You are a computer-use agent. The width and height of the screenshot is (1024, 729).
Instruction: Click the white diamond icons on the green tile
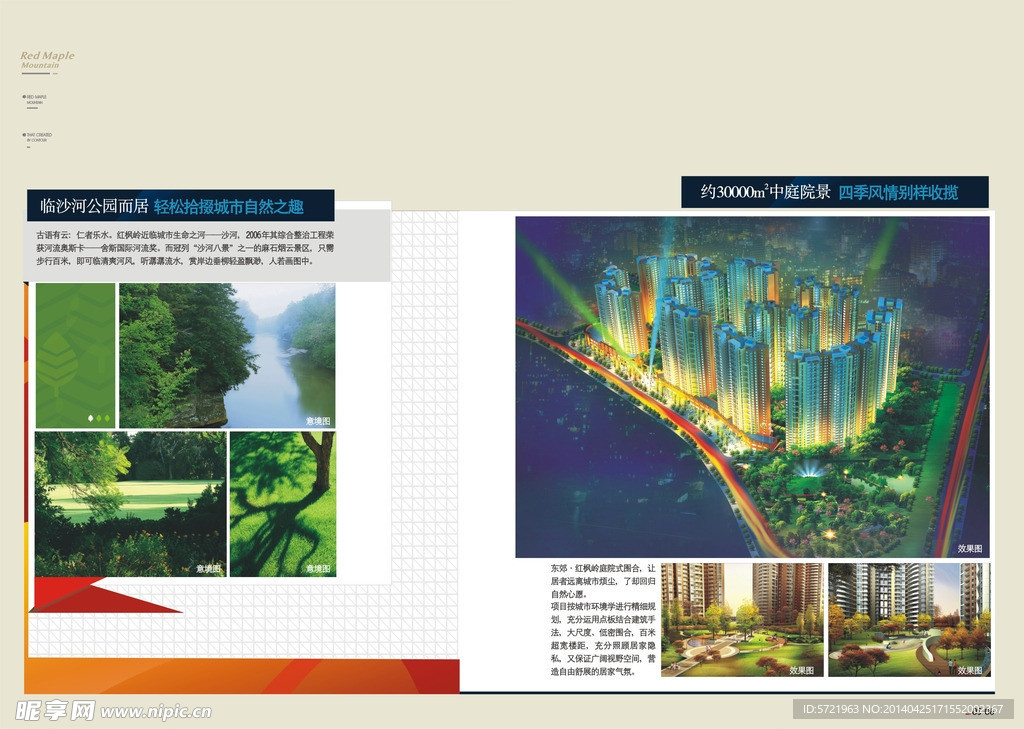[98, 417]
